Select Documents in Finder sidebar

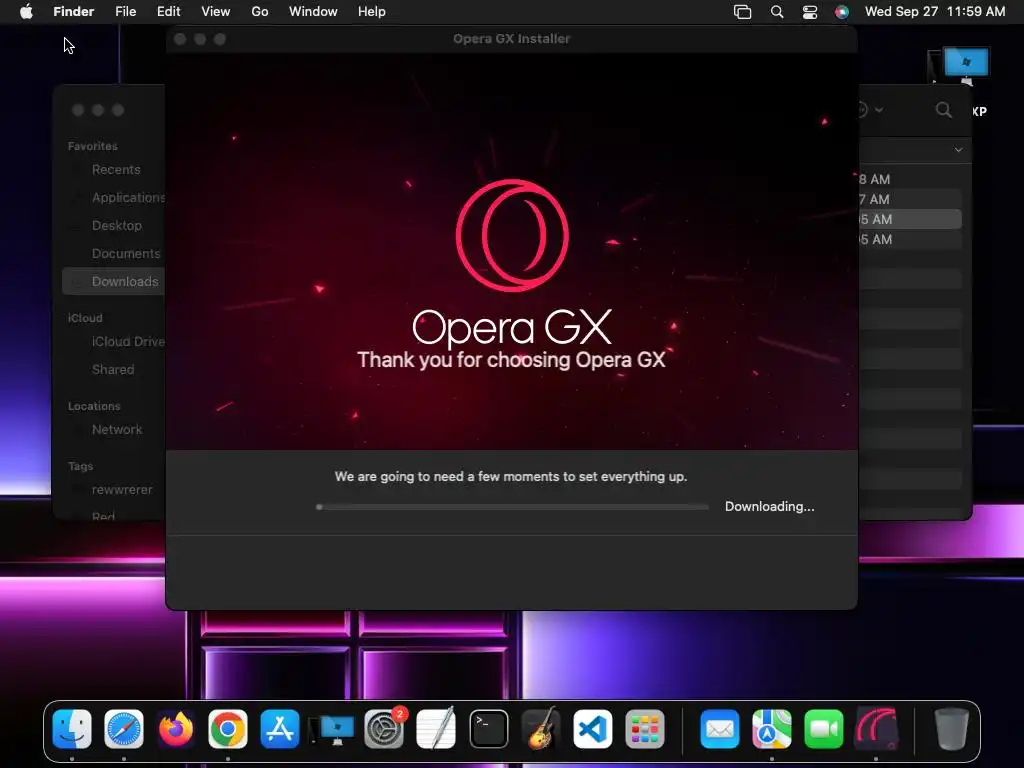coord(114,253)
